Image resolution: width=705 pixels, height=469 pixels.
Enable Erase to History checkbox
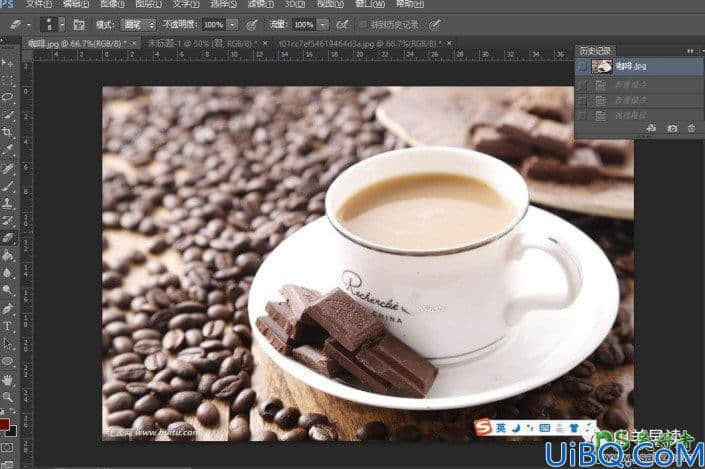click(363, 25)
